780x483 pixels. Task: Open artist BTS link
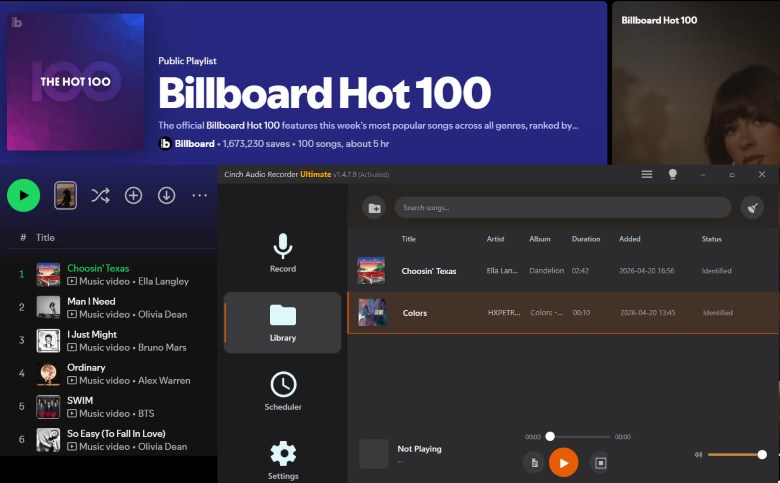[146, 414]
